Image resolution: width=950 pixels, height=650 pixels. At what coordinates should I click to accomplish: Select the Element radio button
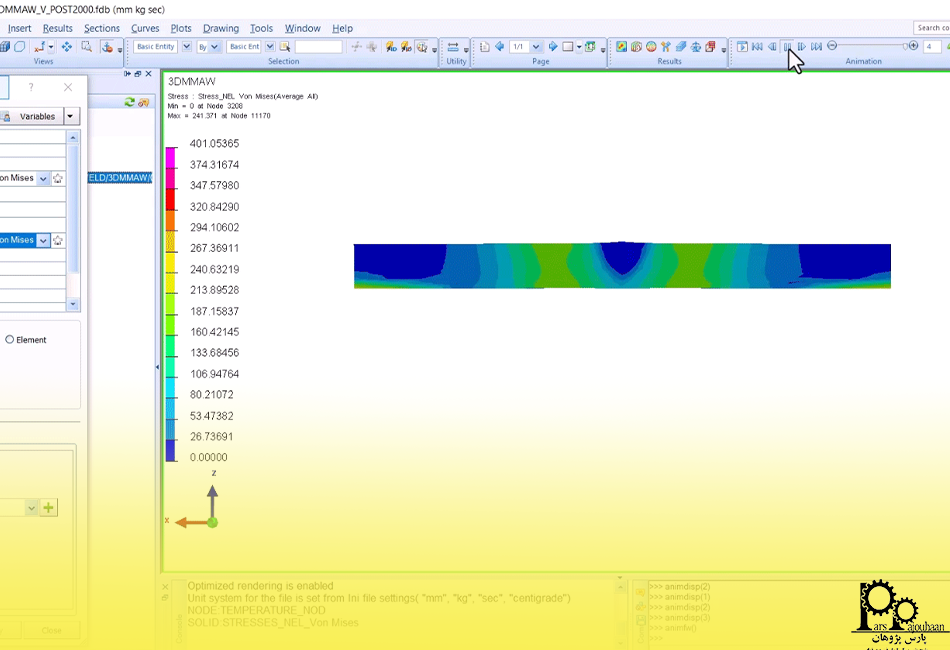coord(10,340)
